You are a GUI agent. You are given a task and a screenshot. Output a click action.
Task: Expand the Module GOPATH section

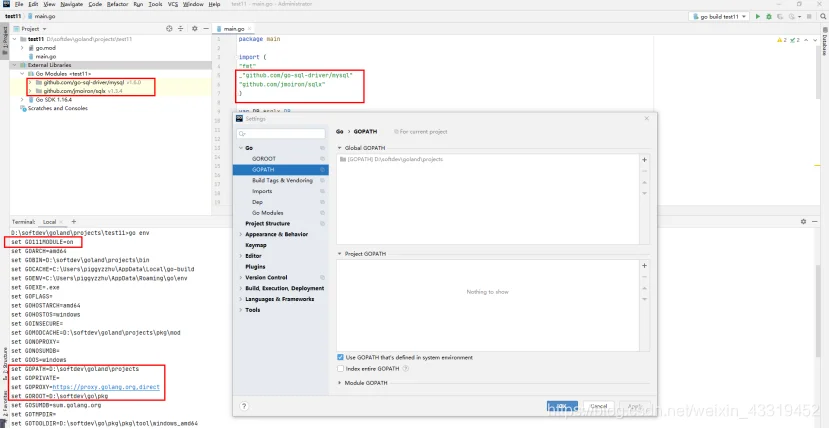tap(339, 382)
